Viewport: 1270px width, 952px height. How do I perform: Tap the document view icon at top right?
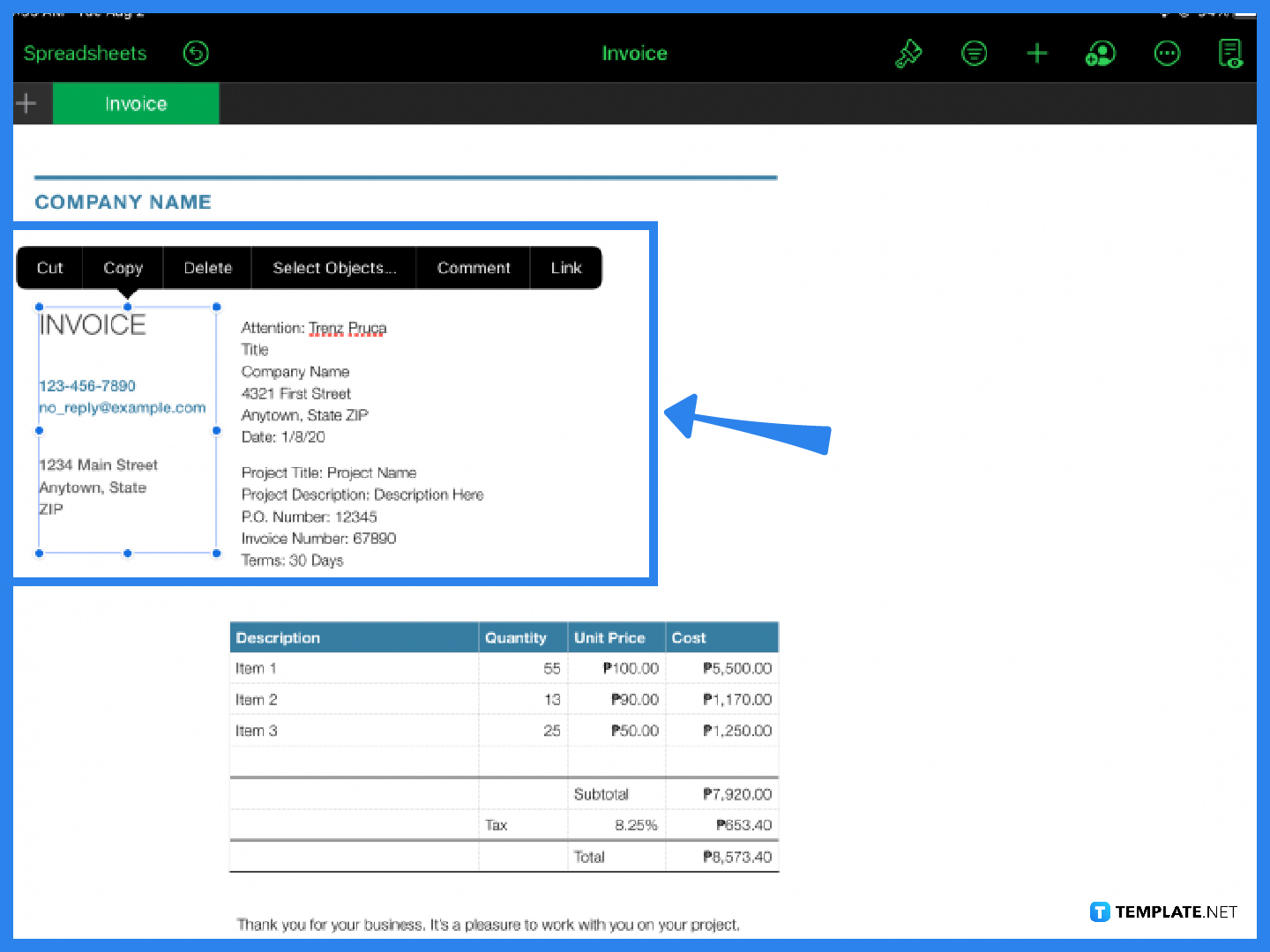1231,53
